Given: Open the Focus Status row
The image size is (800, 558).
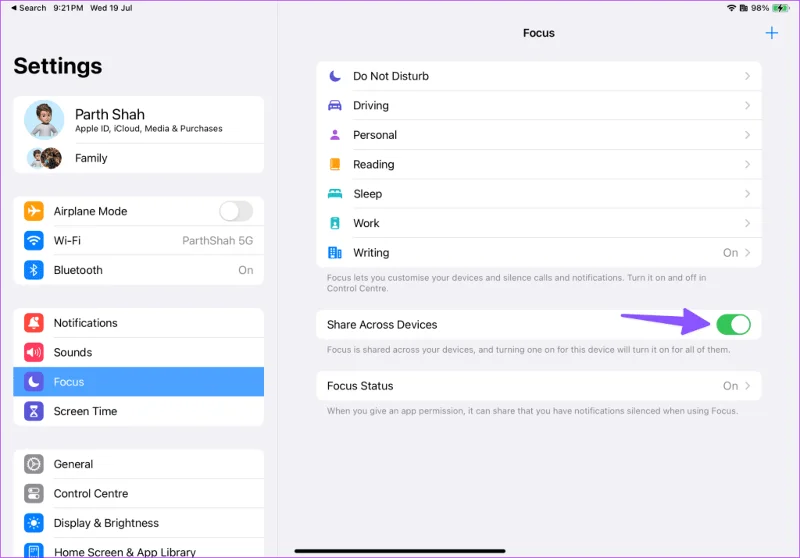Looking at the screenshot, I should [x=538, y=386].
